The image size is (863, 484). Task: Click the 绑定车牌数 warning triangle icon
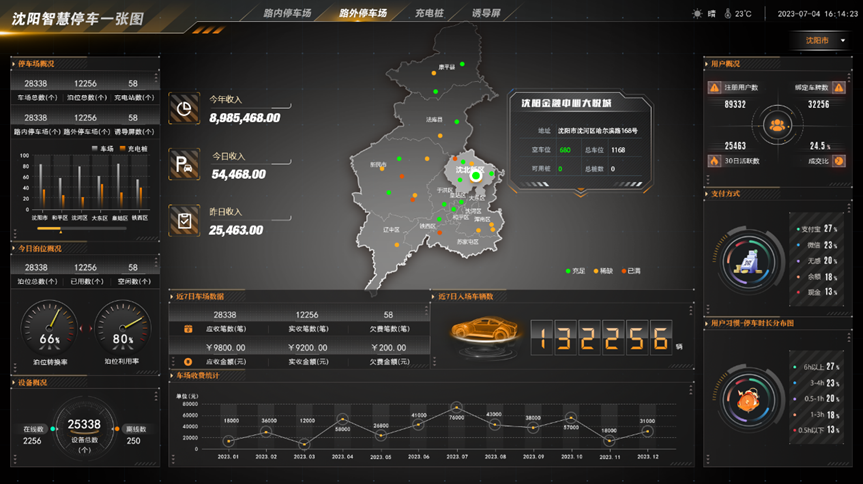point(840,88)
